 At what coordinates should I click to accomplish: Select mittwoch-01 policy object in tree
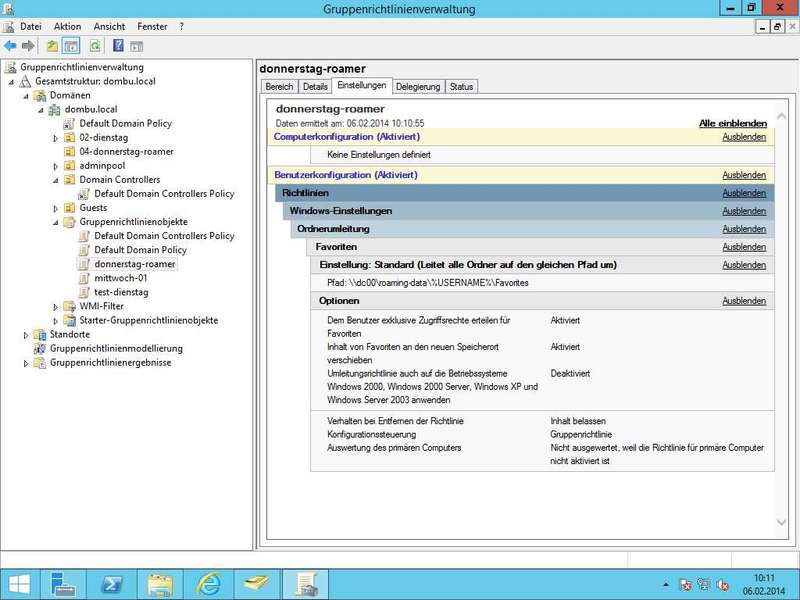pos(120,278)
